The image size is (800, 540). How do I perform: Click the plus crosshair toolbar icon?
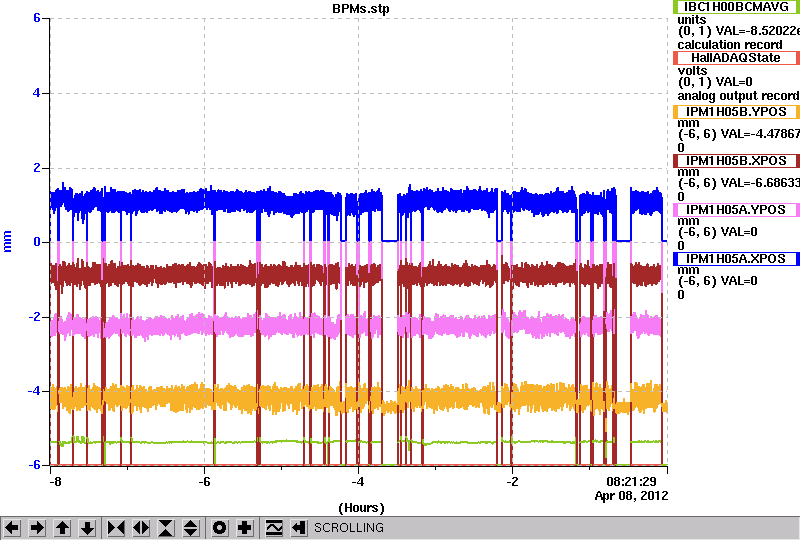point(245,528)
